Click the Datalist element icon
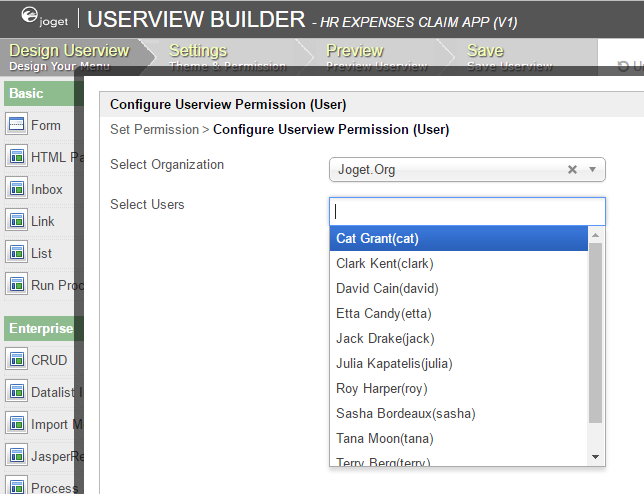Image resolution: width=644 pixels, height=494 pixels. (16, 392)
